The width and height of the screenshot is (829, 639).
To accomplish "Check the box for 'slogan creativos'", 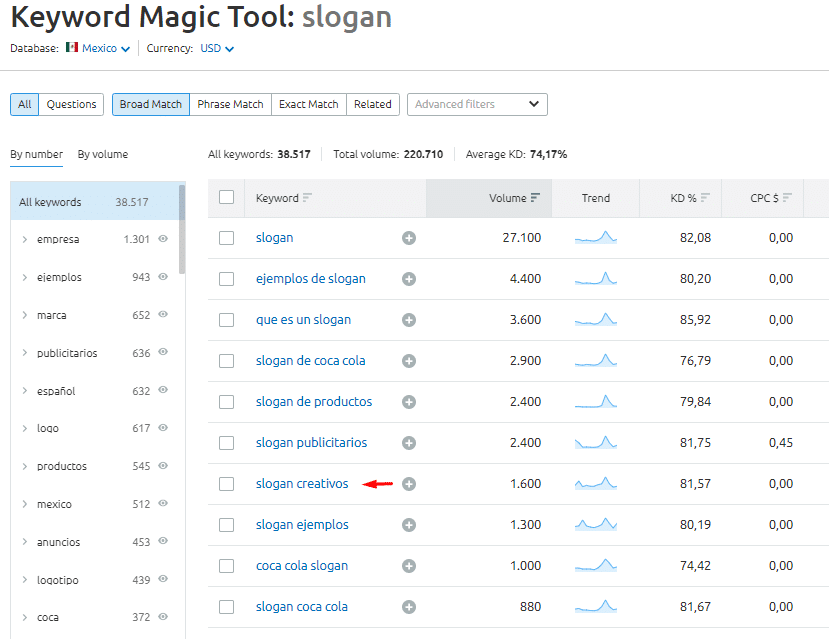I will point(226,484).
